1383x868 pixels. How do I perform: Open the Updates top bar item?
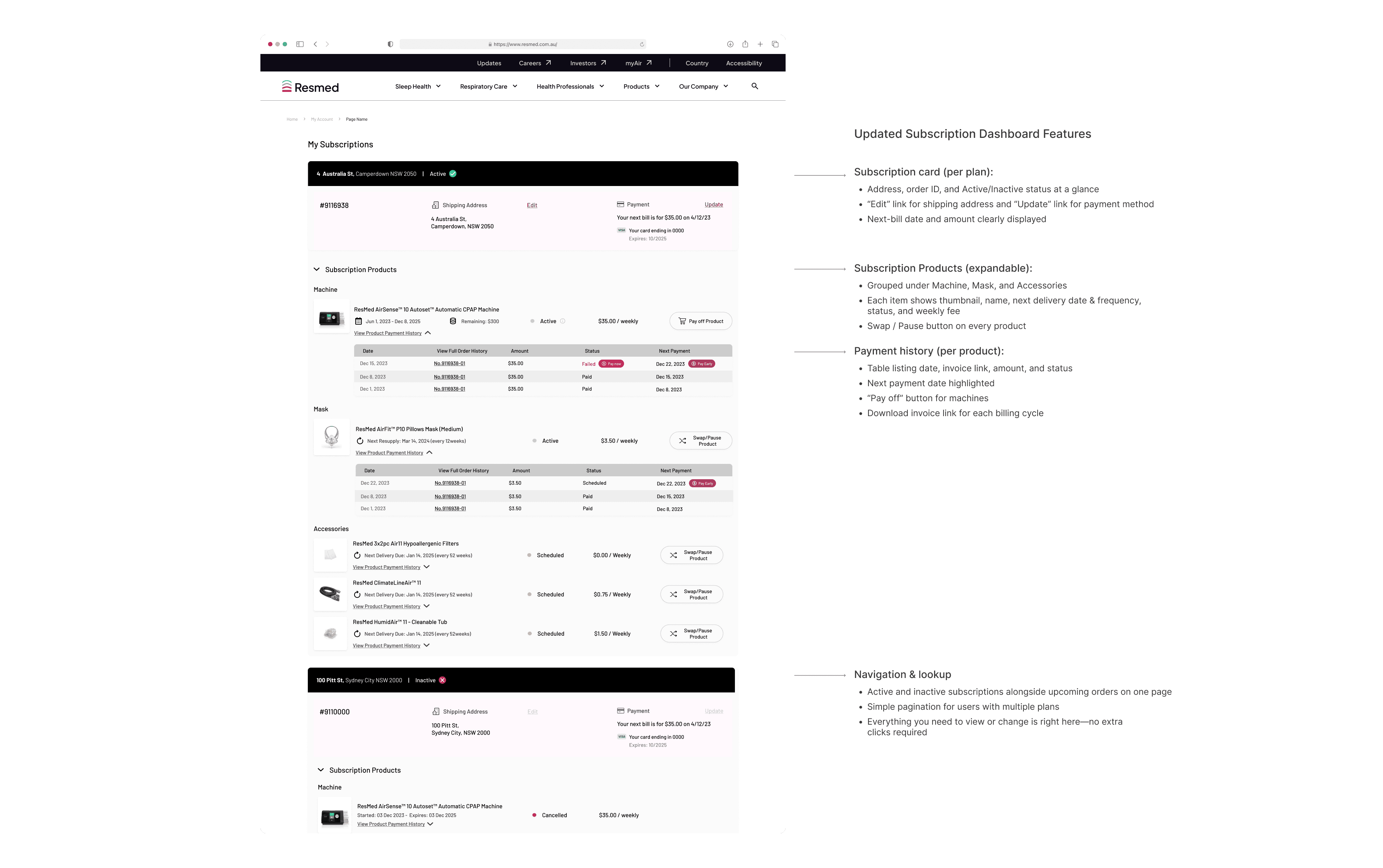coord(489,63)
